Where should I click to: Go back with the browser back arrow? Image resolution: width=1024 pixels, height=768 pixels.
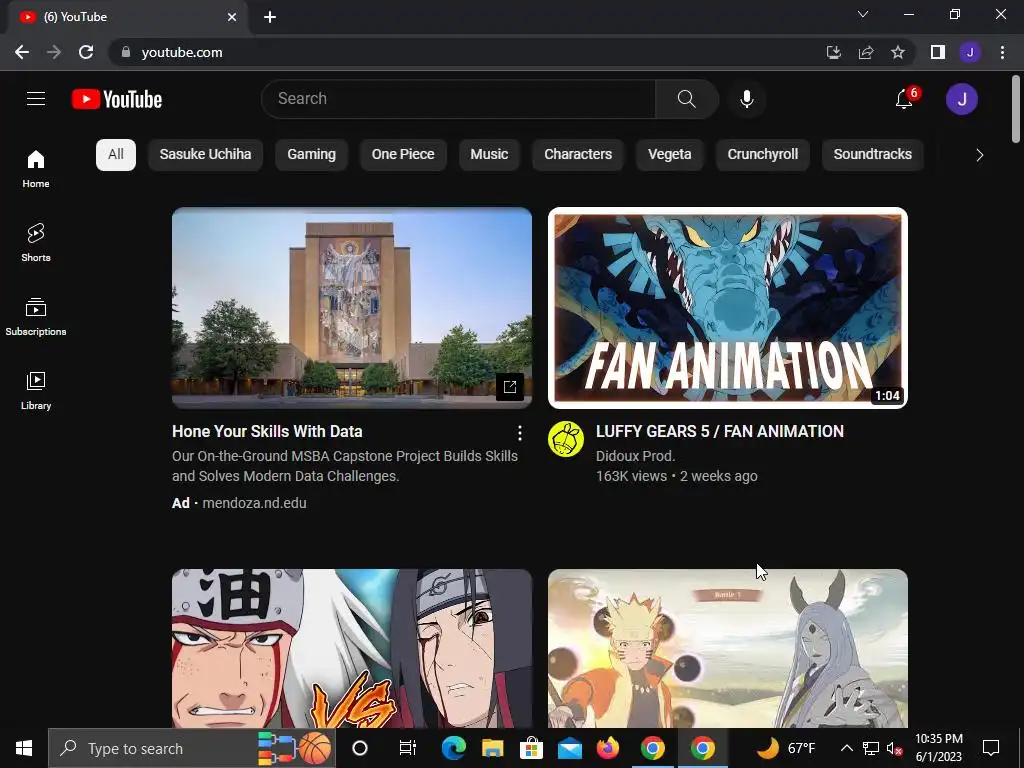[x=22, y=52]
